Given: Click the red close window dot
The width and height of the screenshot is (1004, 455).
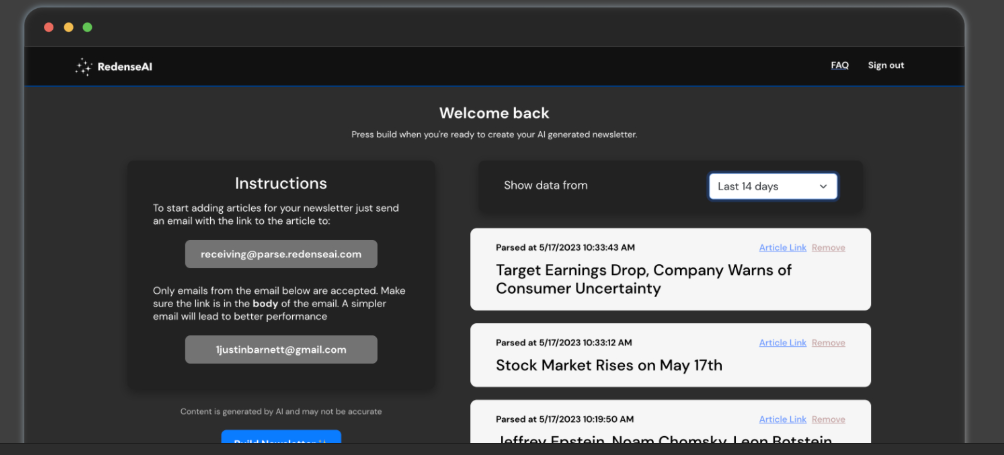Looking at the screenshot, I should (x=49, y=27).
